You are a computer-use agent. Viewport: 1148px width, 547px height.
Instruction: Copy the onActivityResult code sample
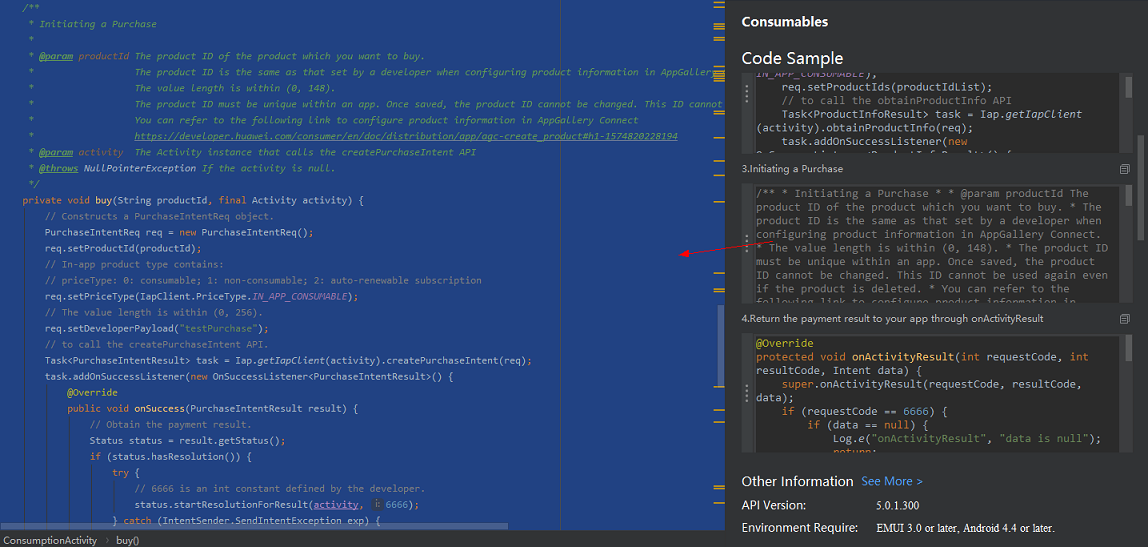tap(1125, 319)
